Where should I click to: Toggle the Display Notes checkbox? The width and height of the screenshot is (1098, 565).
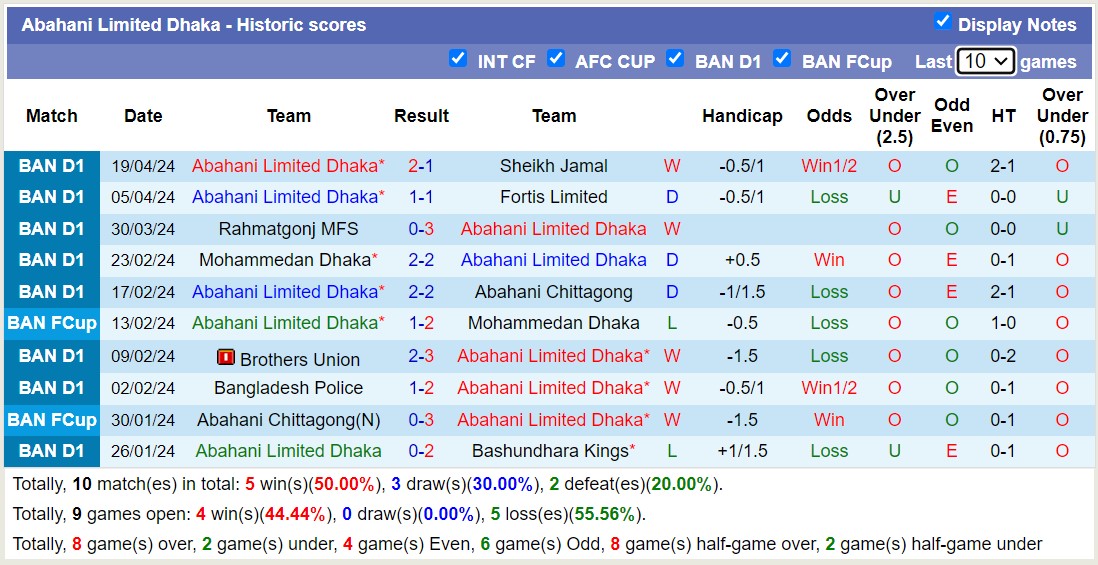[x=942, y=22]
